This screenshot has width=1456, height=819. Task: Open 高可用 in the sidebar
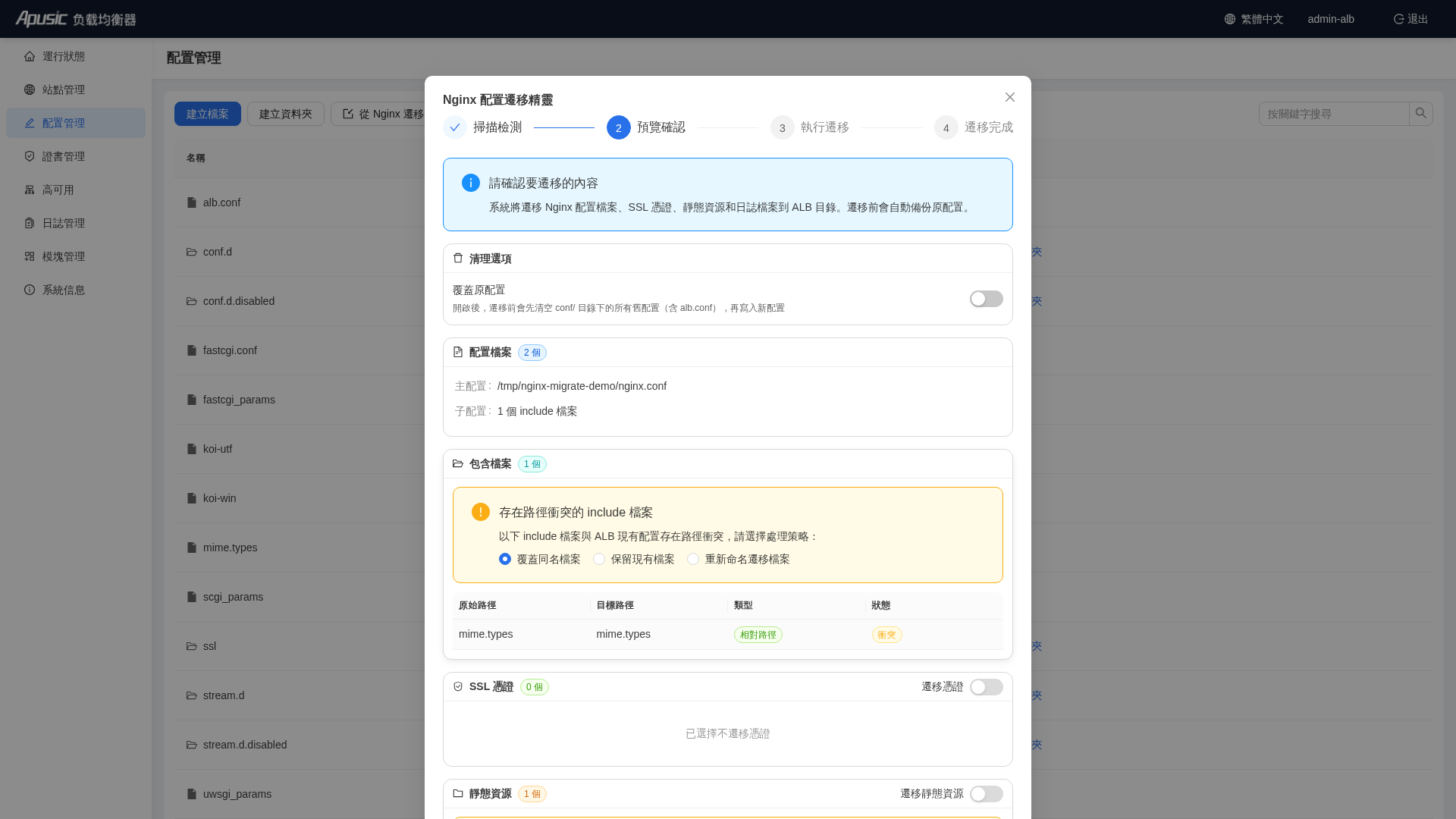coord(76,190)
